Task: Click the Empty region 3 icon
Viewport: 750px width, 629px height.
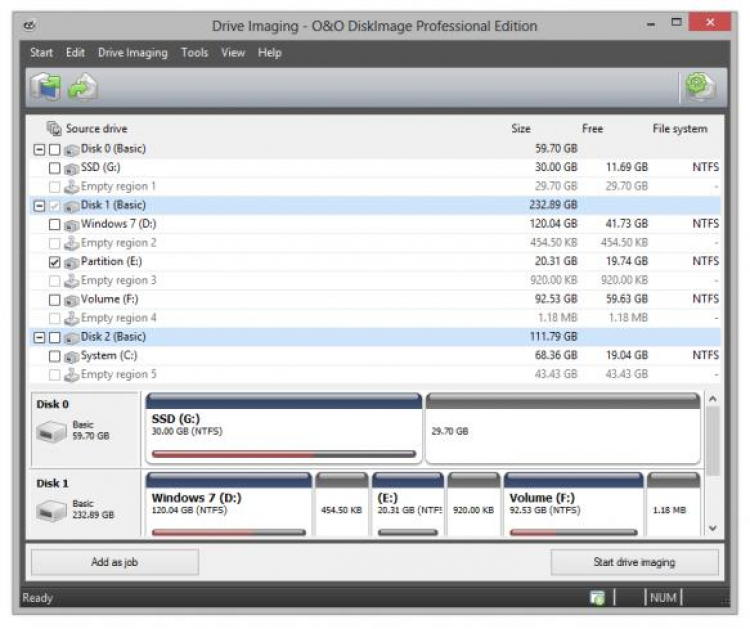Action: tap(72, 281)
